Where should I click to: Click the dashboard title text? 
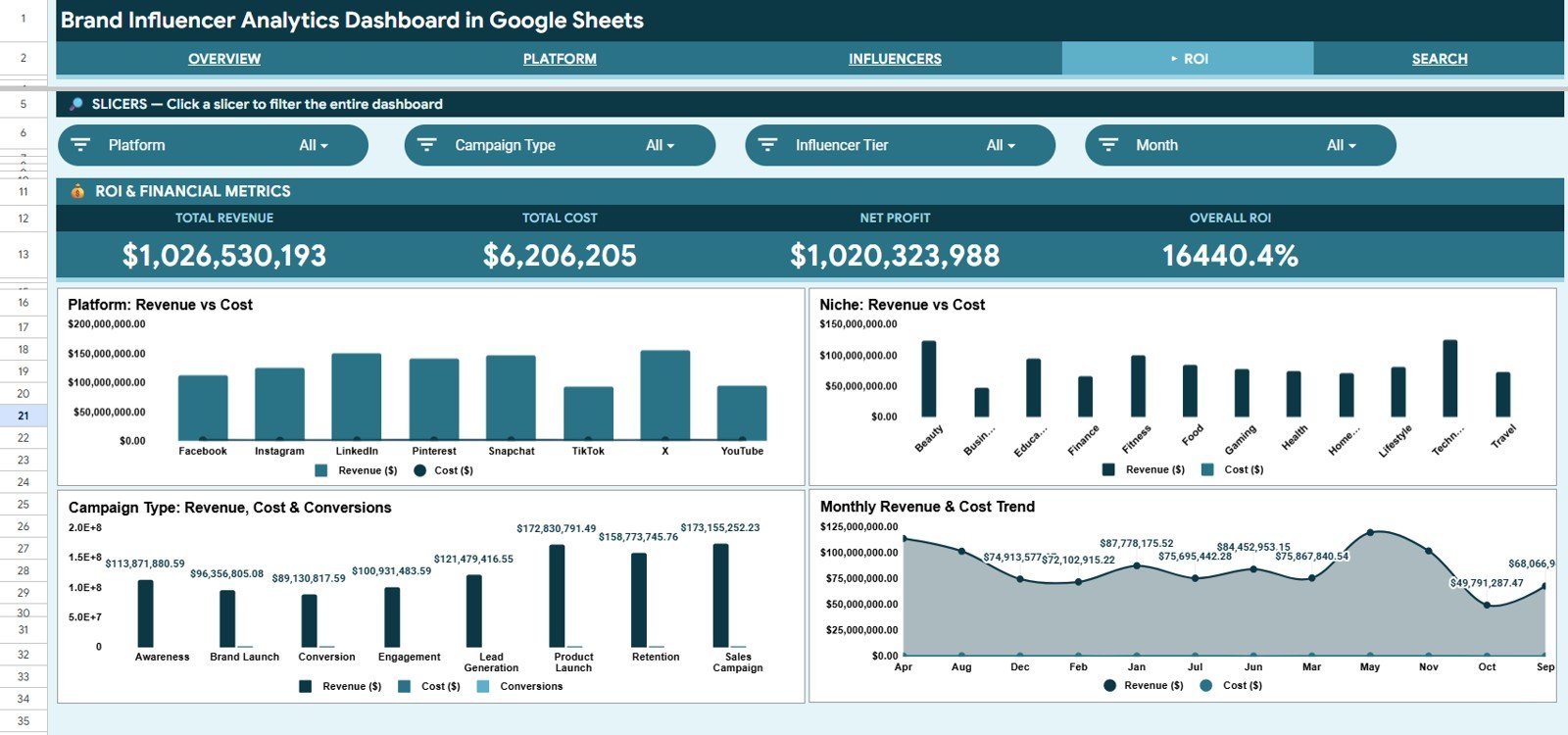(x=352, y=21)
